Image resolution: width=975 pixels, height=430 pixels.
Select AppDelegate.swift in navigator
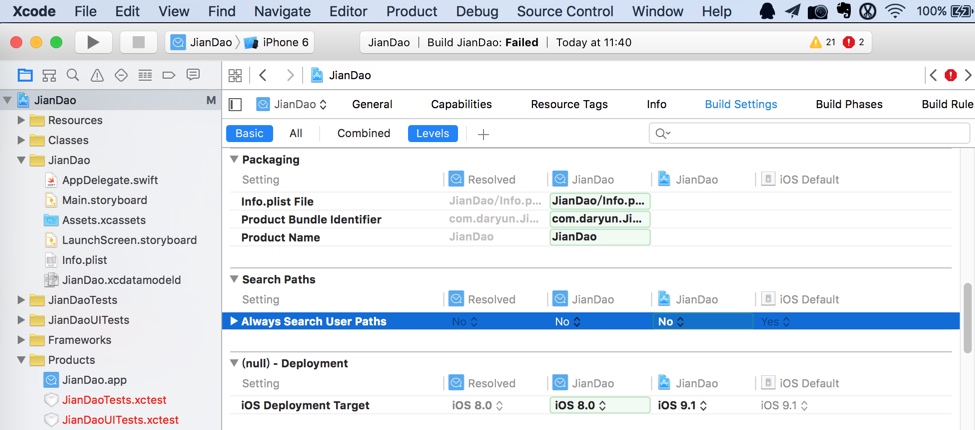click(110, 180)
